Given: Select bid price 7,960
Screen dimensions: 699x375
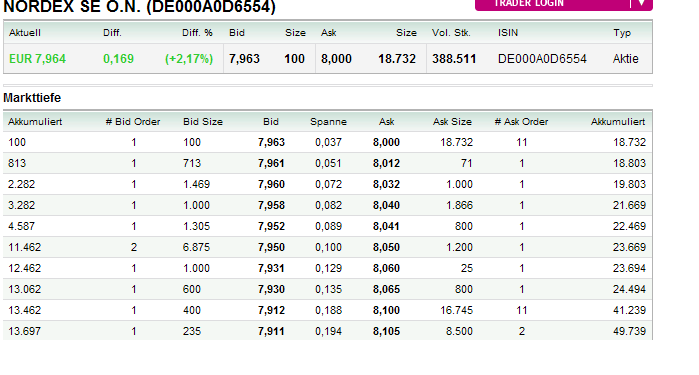Looking at the screenshot, I should click(271, 184).
